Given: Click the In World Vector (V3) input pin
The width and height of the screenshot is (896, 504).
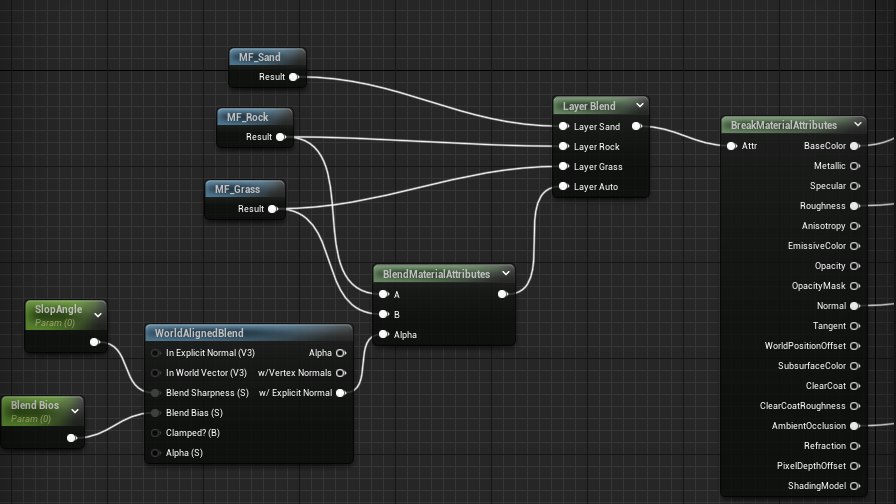Looking at the screenshot, I should tap(155, 373).
